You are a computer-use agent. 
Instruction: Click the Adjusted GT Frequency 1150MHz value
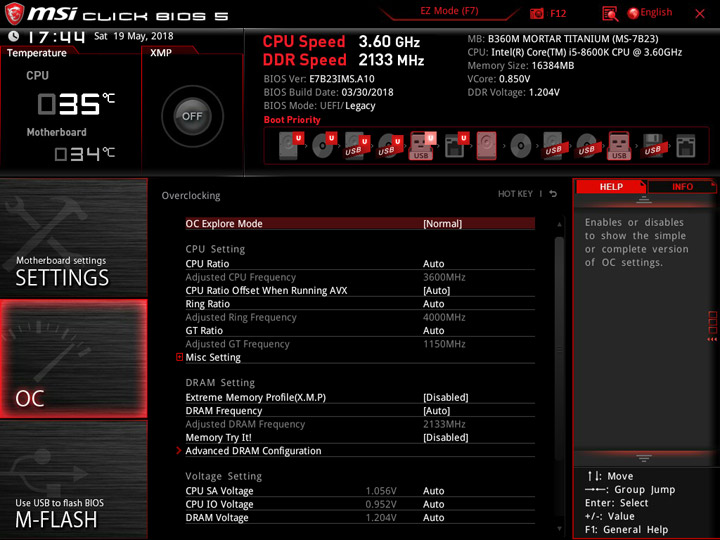[444, 344]
